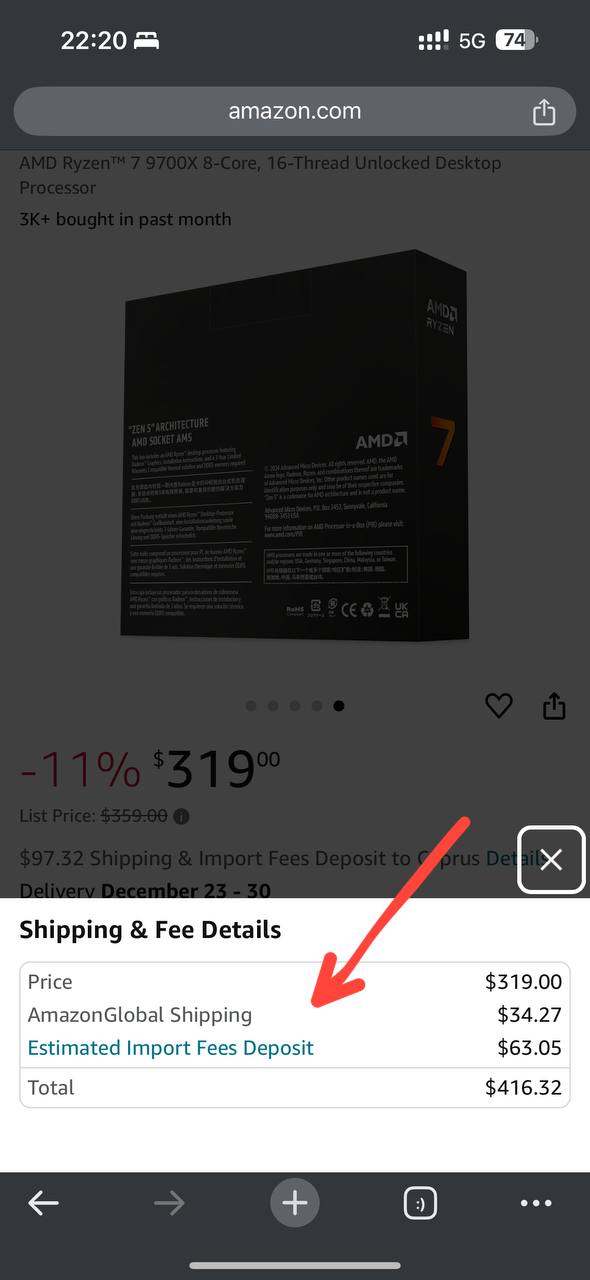Tap the AMD Ryzen box product image
Viewport: 590px width, 1280px height.
tap(295, 445)
